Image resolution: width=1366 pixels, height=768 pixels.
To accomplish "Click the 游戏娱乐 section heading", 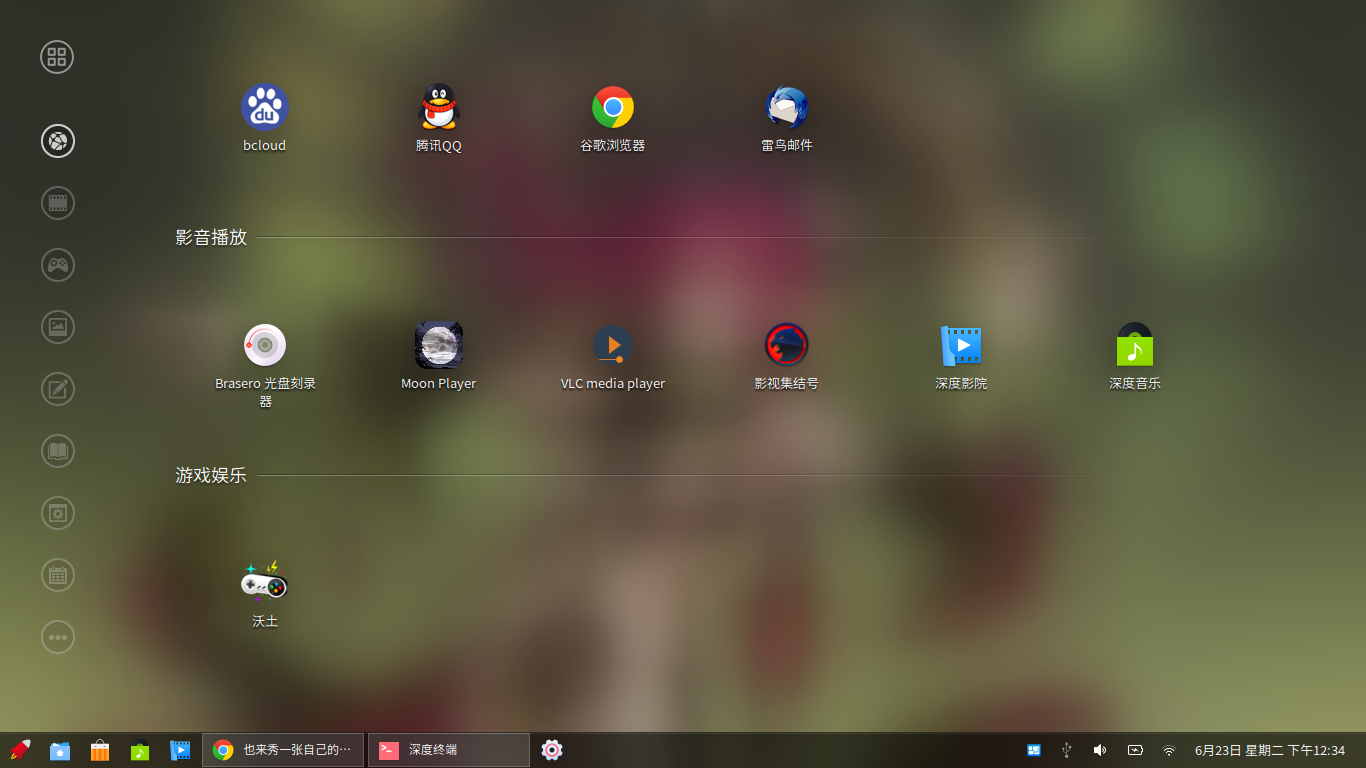I will tap(211, 475).
